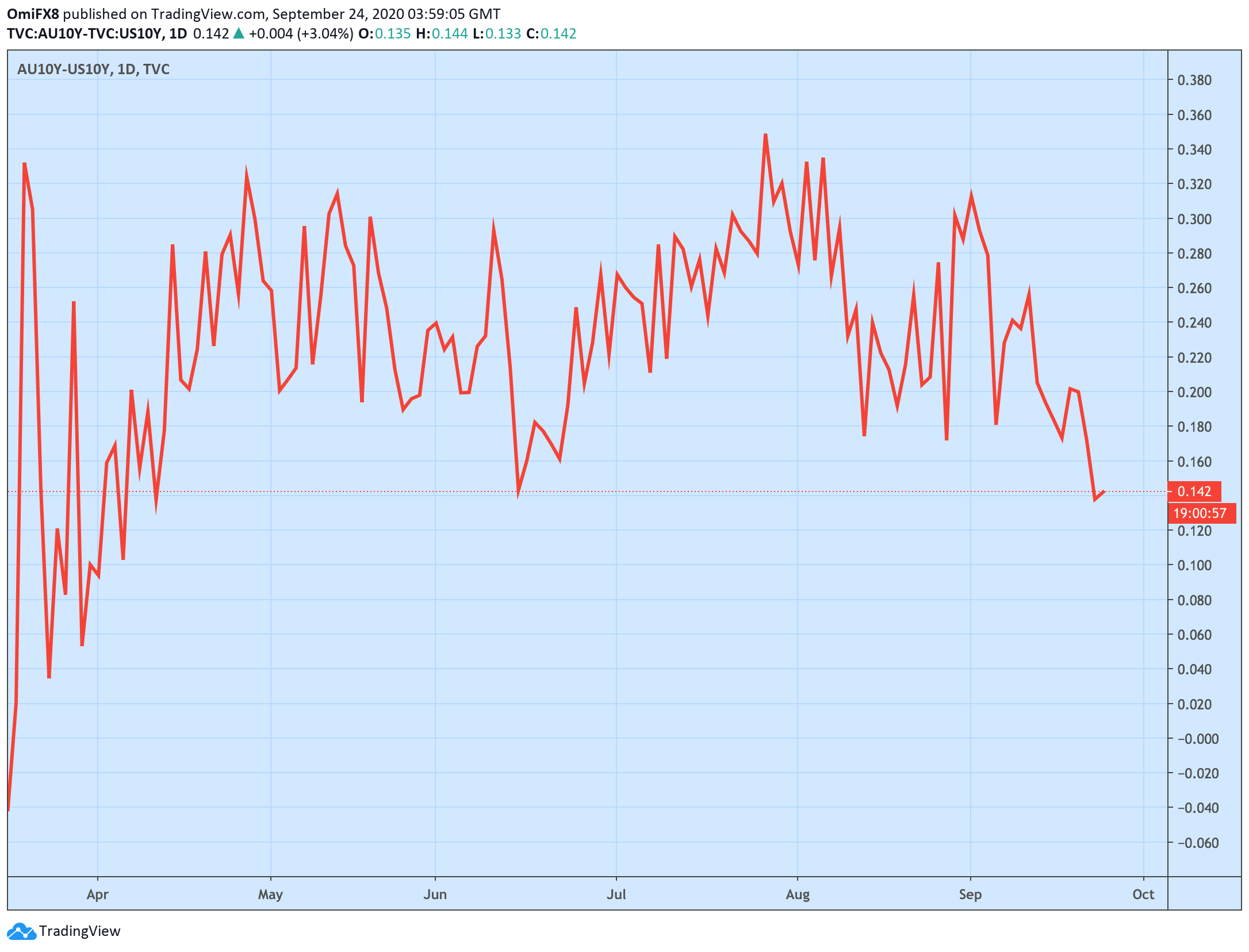Click the green up-arrow change indicator
This screenshot has width=1249, height=952.
pos(238,33)
